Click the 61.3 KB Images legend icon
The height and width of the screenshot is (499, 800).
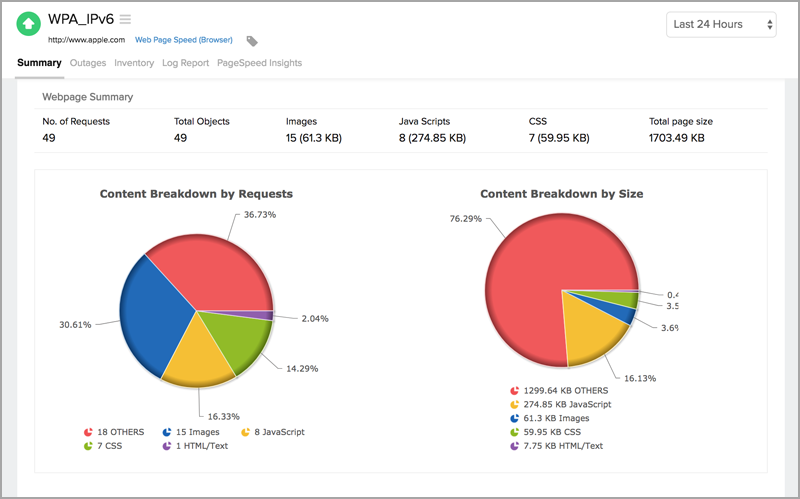pyautogui.click(x=514, y=419)
